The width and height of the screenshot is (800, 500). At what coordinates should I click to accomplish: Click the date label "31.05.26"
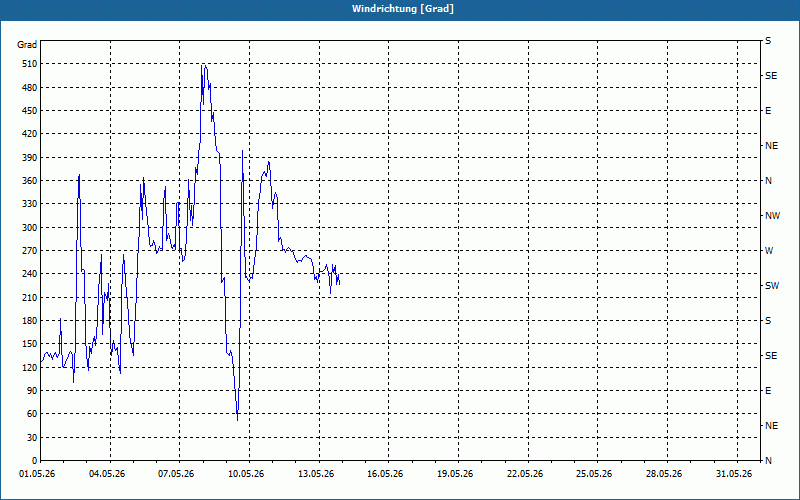click(x=734, y=474)
